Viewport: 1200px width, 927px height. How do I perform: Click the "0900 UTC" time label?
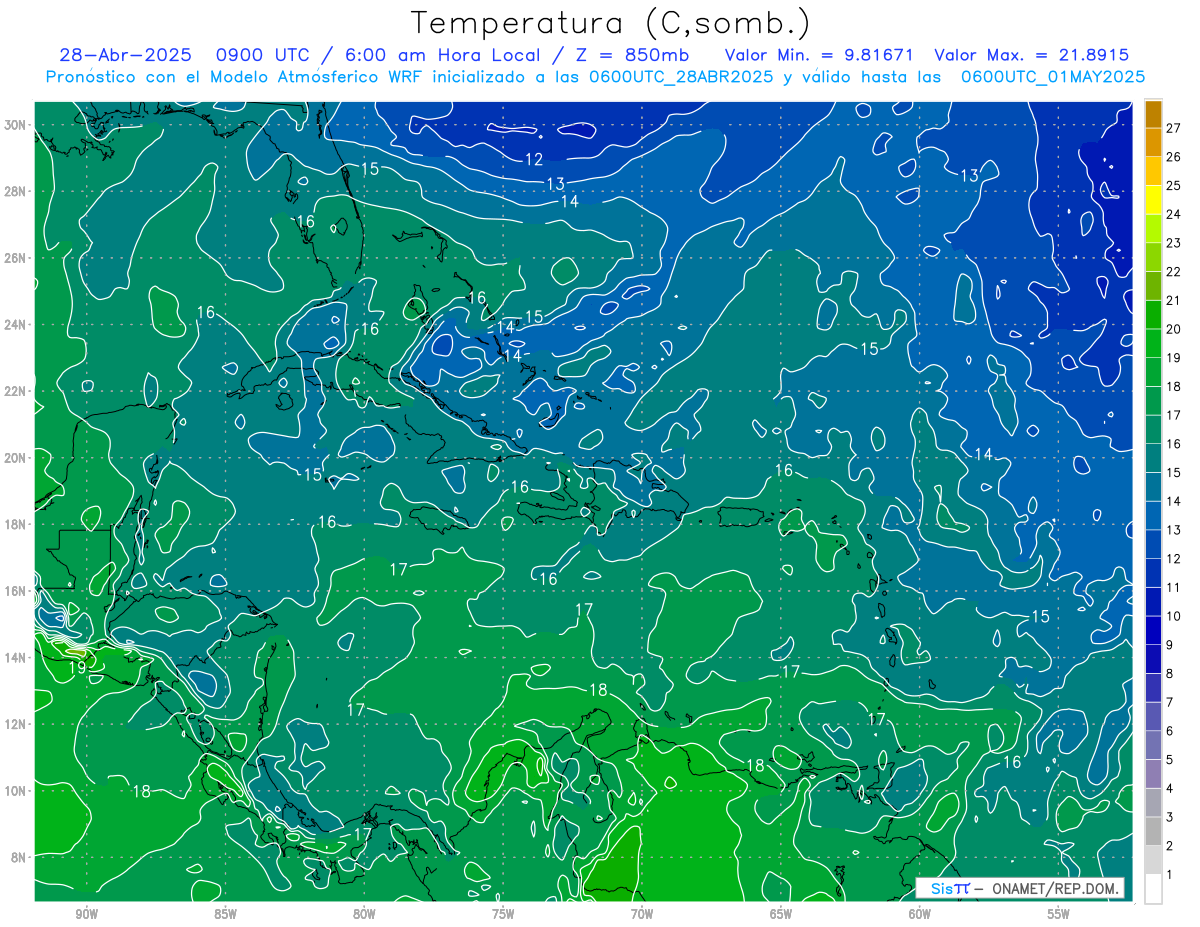261,55
